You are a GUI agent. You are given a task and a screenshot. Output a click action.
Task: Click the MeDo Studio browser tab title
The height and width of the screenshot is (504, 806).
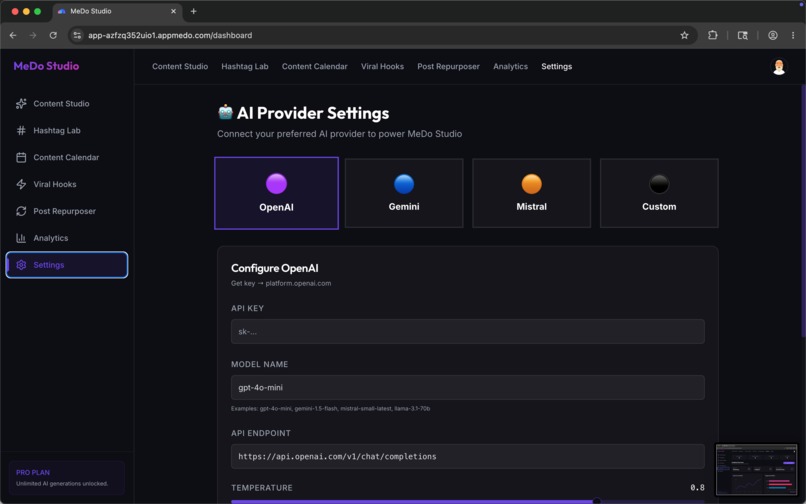click(x=90, y=11)
